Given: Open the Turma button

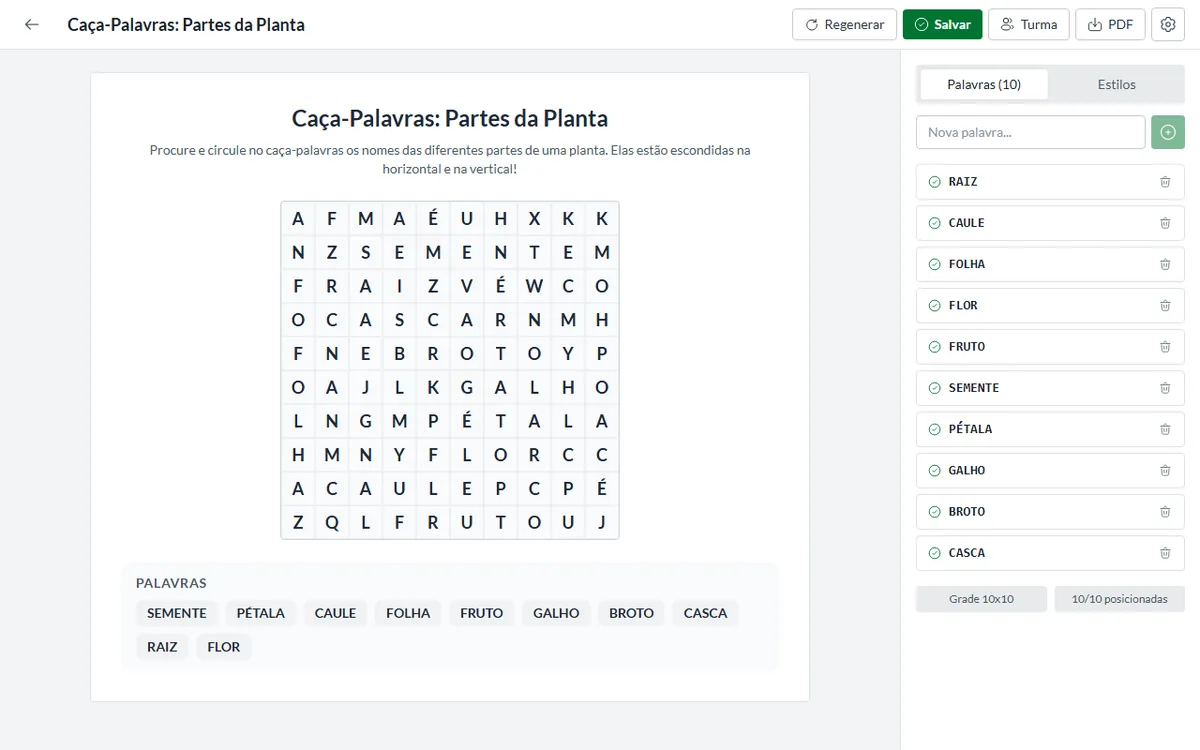Looking at the screenshot, I should tap(1029, 25).
